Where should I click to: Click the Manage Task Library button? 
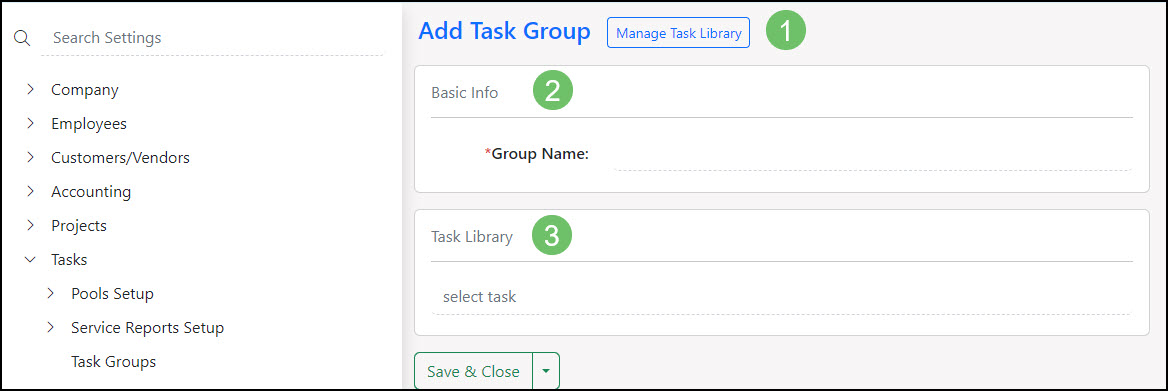pos(679,33)
